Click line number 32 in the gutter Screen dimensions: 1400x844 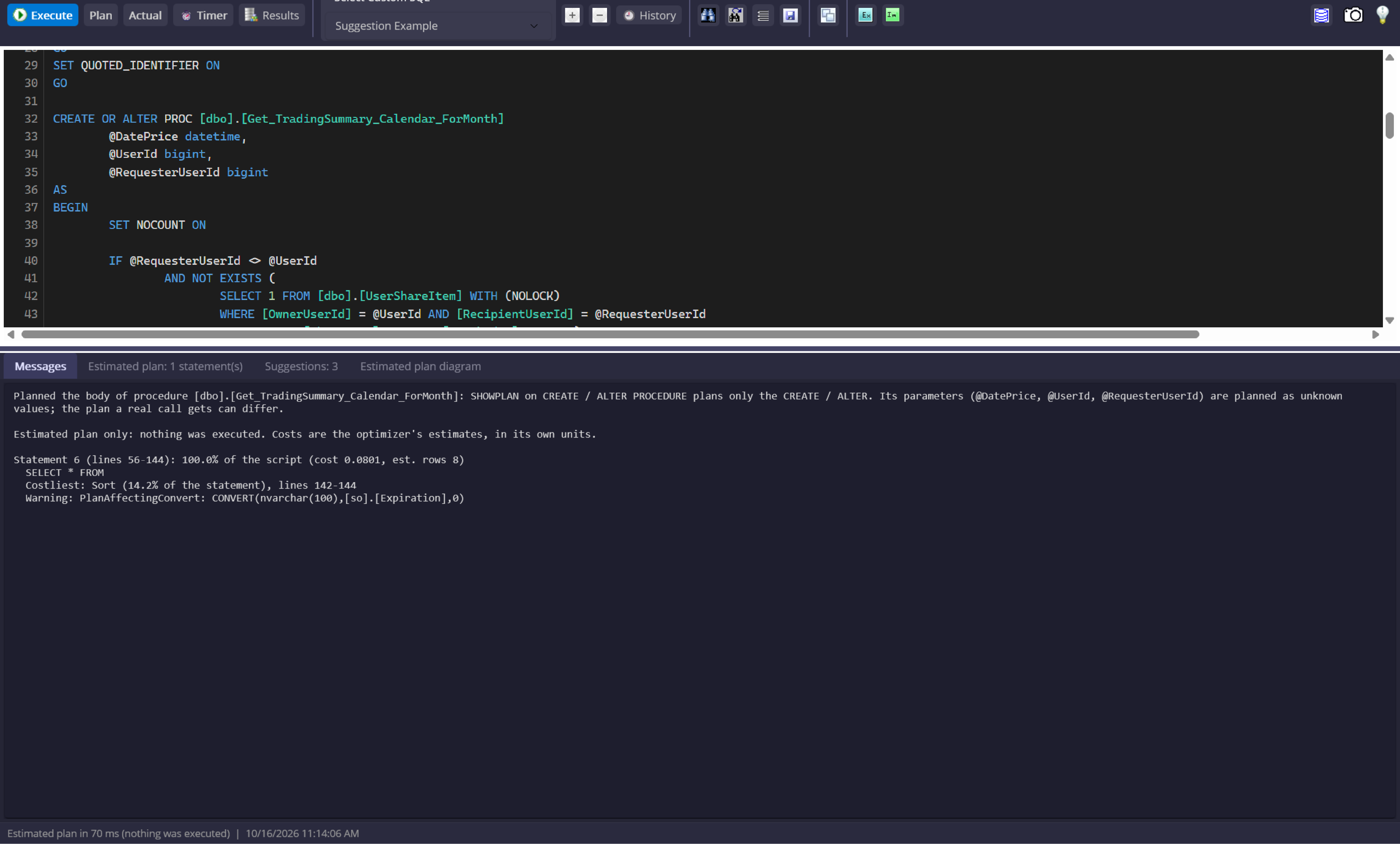tap(31, 119)
